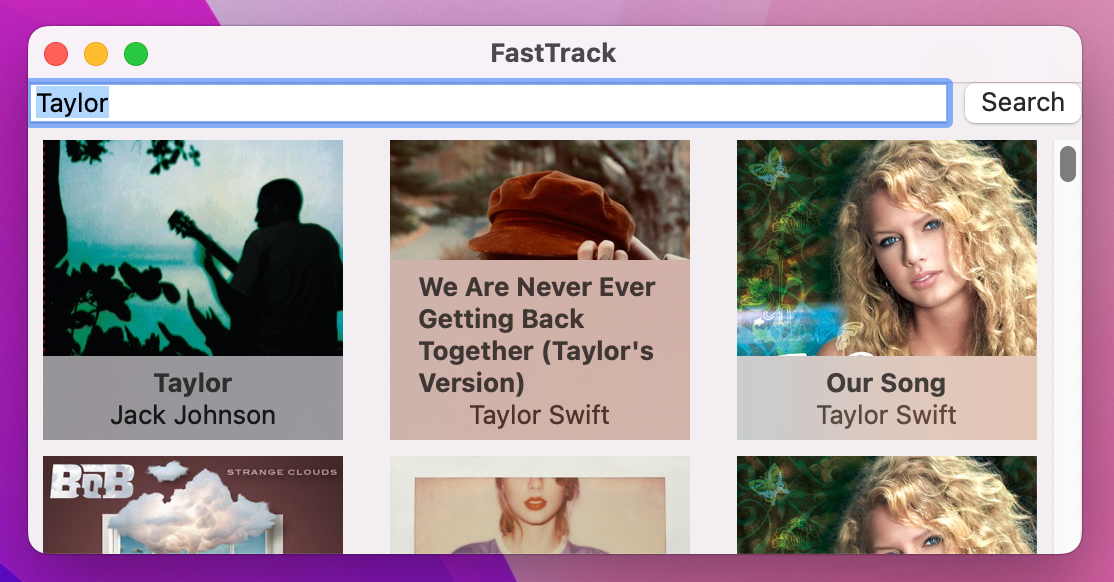The image size is (1114, 582).
Task: Open "We Are Never Ever Getting Back Together" track
Action: [x=540, y=290]
